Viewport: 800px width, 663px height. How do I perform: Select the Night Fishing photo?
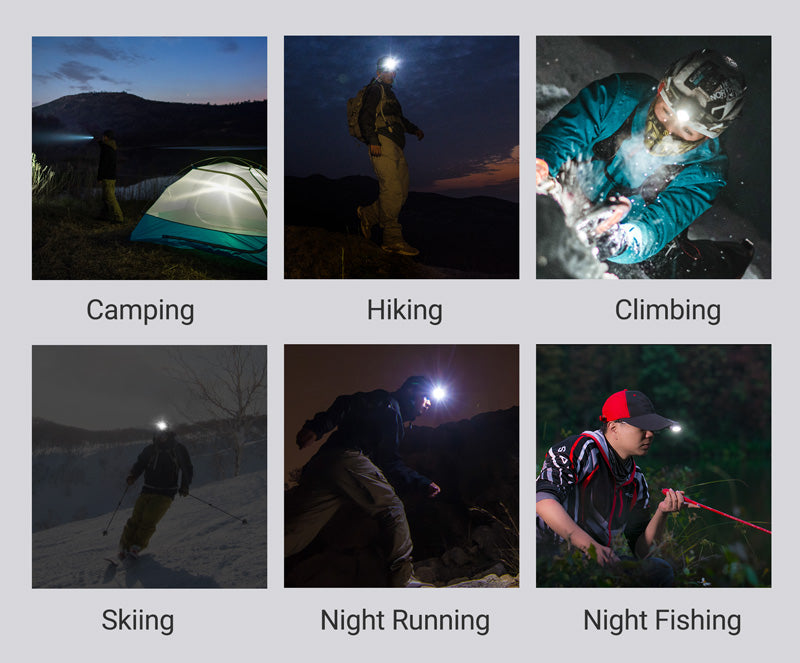coord(654,466)
